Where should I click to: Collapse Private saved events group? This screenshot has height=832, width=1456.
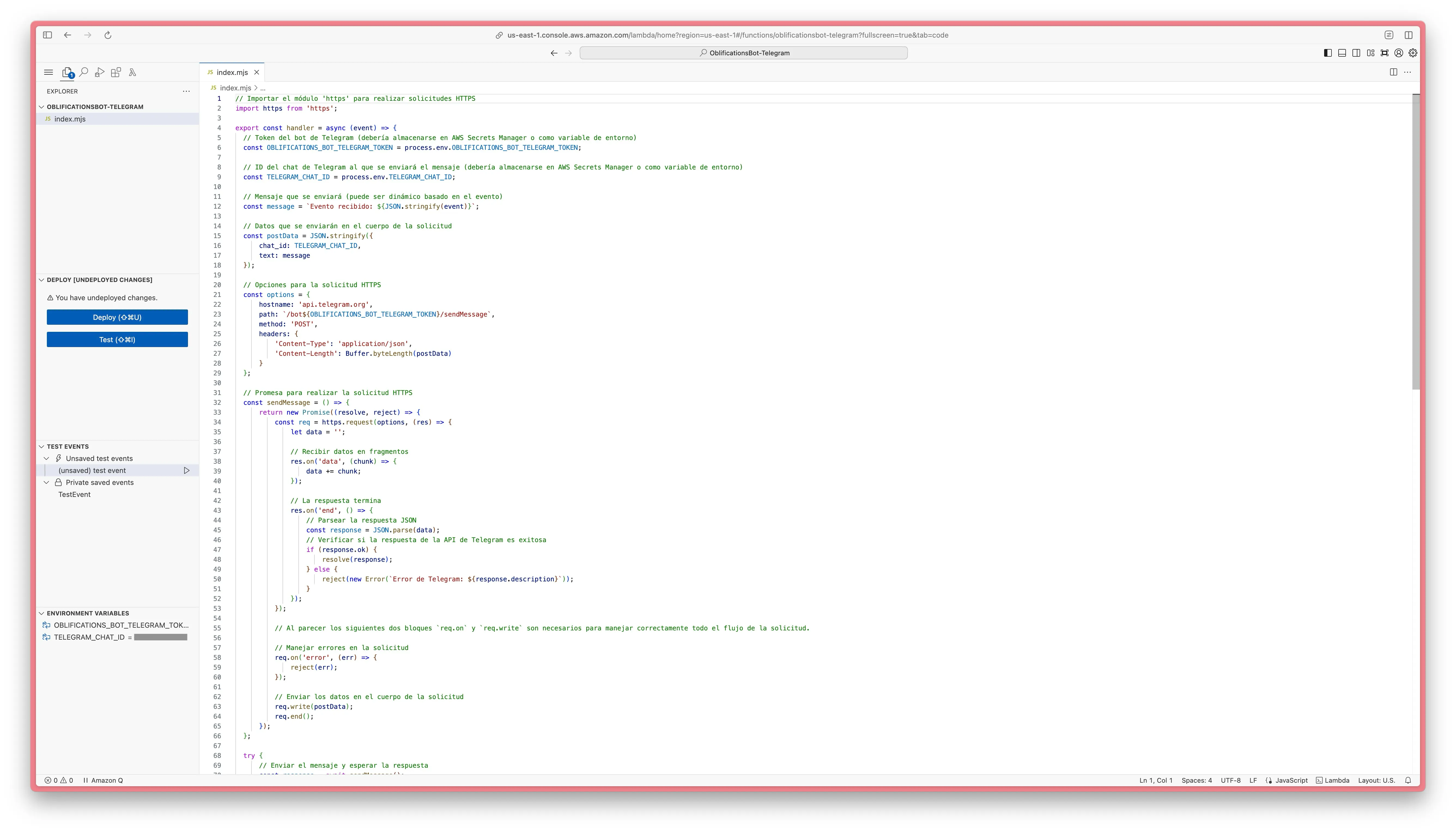click(47, 482)
